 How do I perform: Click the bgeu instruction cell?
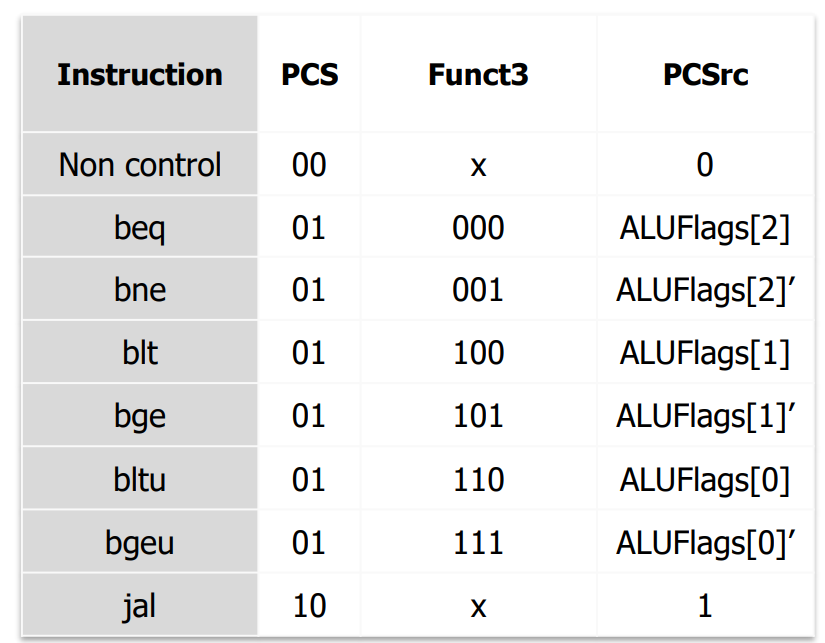click(140, 543)
